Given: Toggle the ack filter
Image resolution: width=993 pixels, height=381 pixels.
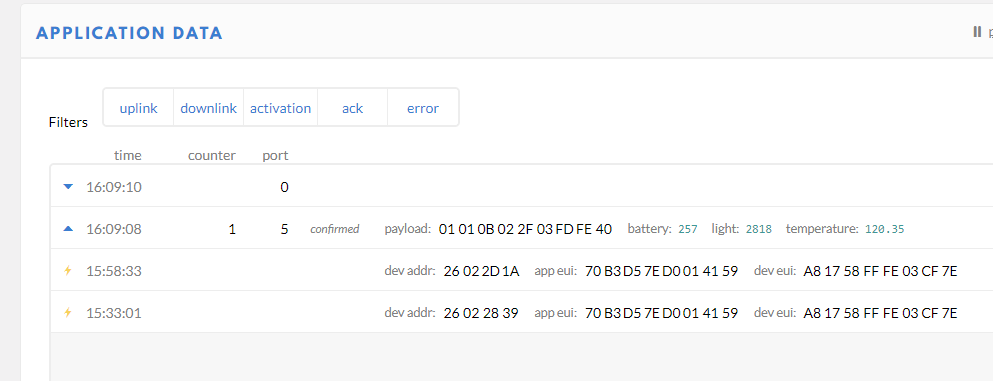Looking at the screenshot, I should [x=352, y=108].
